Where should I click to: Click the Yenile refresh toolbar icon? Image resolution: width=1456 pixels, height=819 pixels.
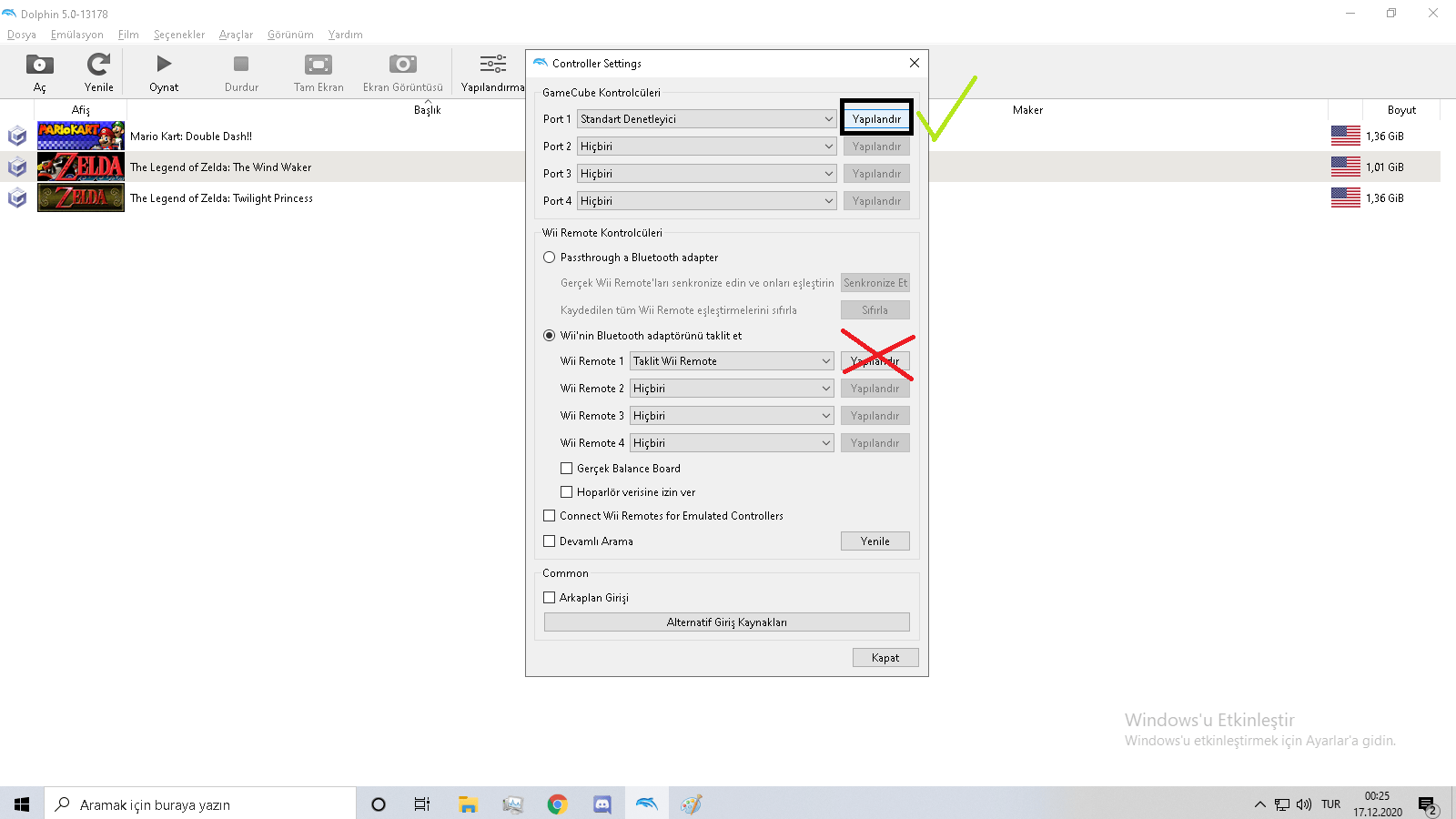tap(98, 65)
